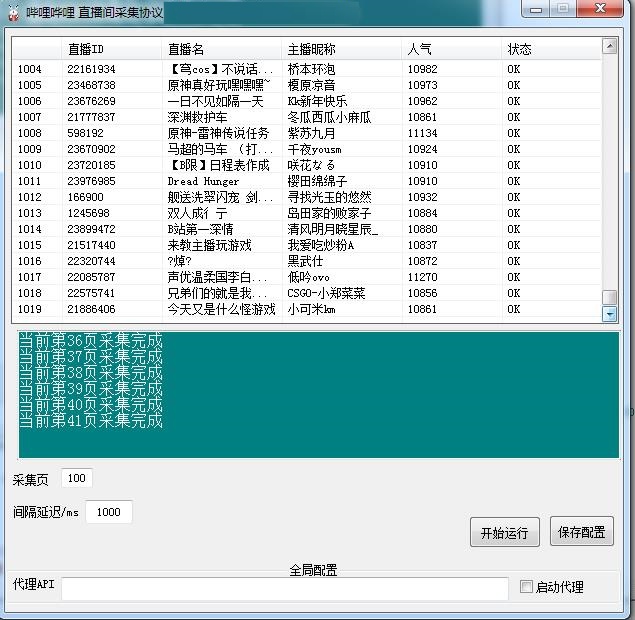Click the log line 当前第41页采集完成
The height and width of the screenshot is (620, 635).
[x=91, y=421]
